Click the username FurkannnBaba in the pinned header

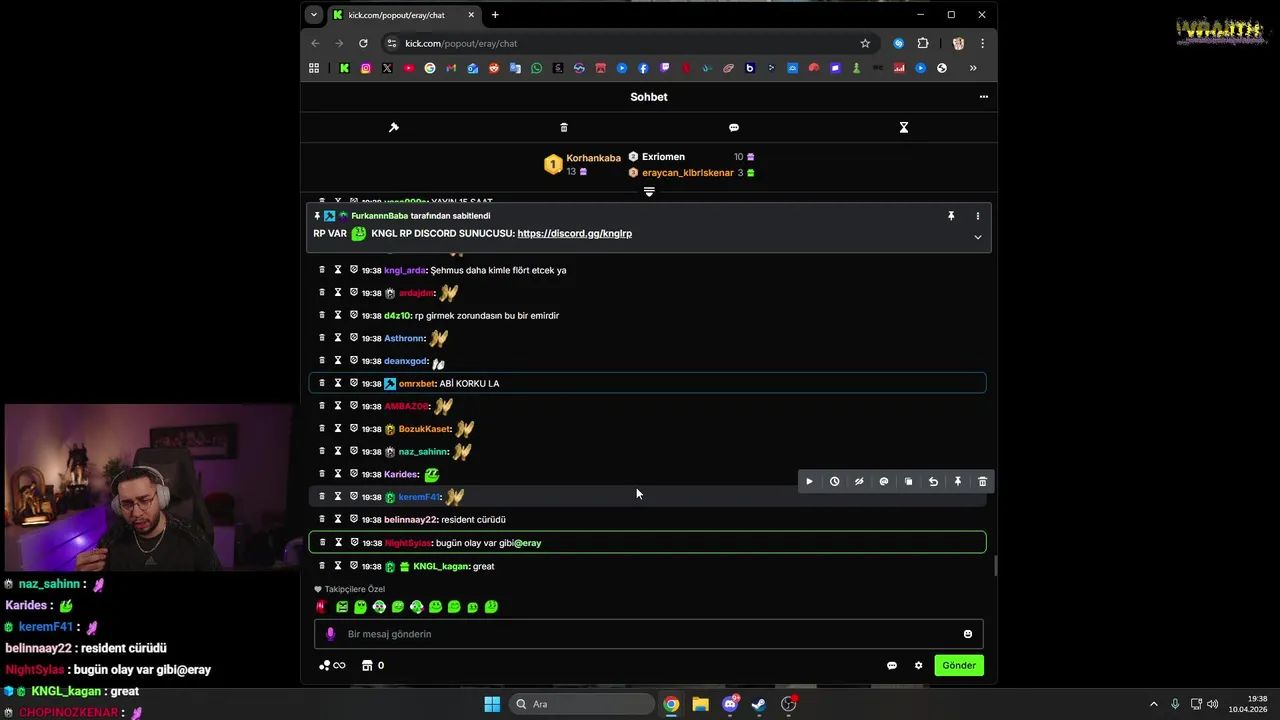coord(379,216)
